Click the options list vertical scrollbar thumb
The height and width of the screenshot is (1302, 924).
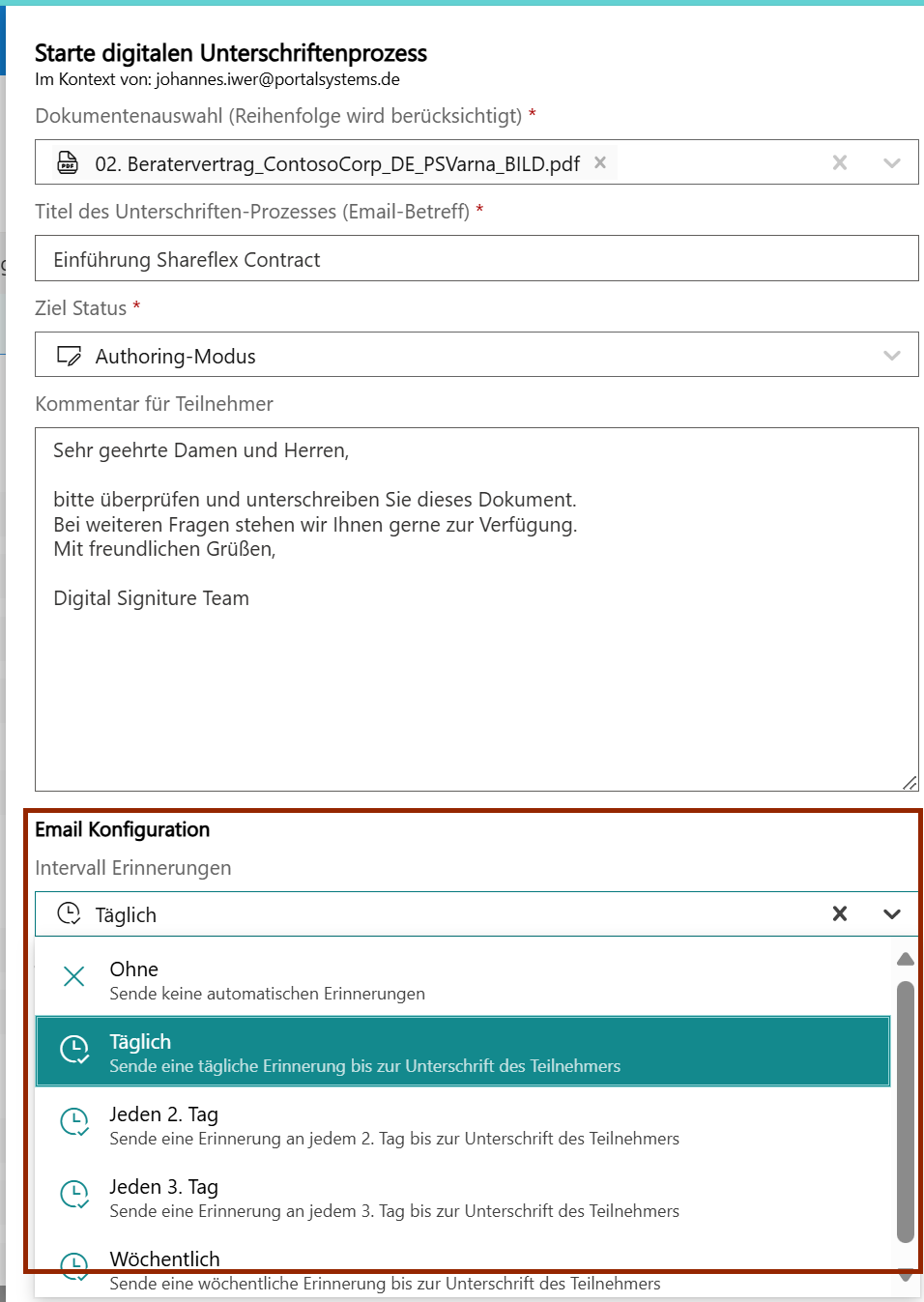905,1112
